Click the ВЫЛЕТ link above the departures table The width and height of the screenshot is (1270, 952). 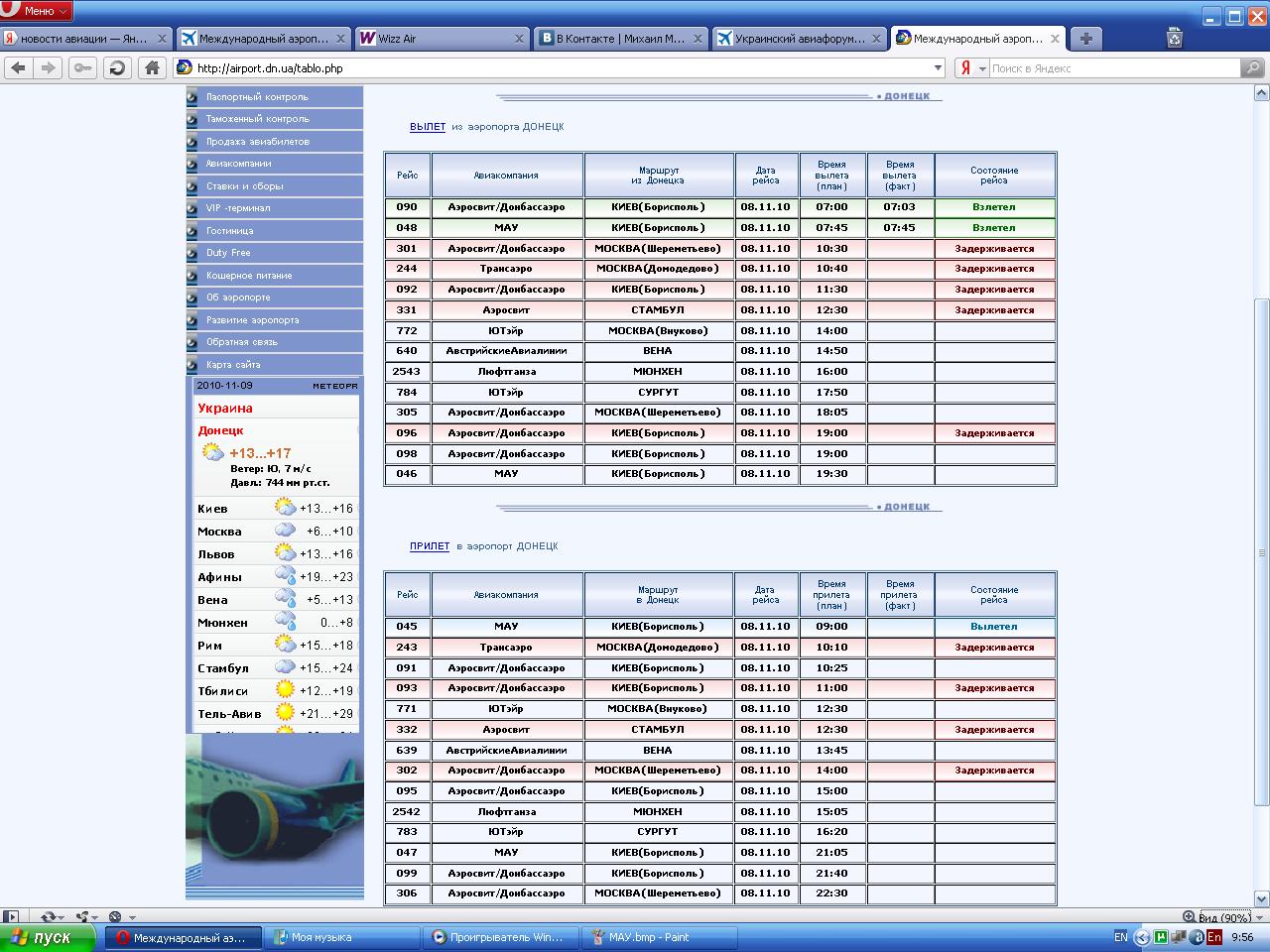click(x=428, y=127)
